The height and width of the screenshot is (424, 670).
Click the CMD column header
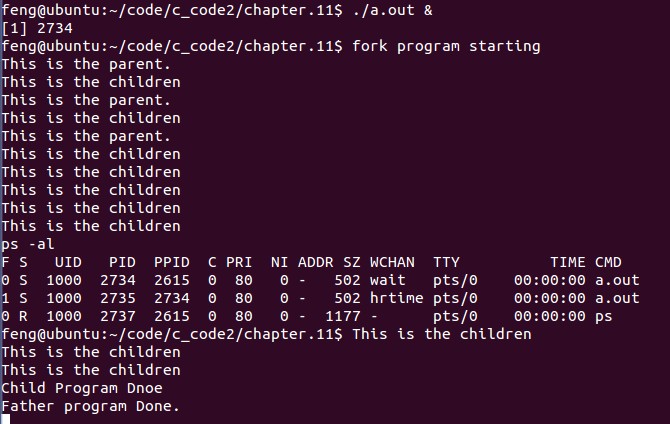click(x=608, y=262)
